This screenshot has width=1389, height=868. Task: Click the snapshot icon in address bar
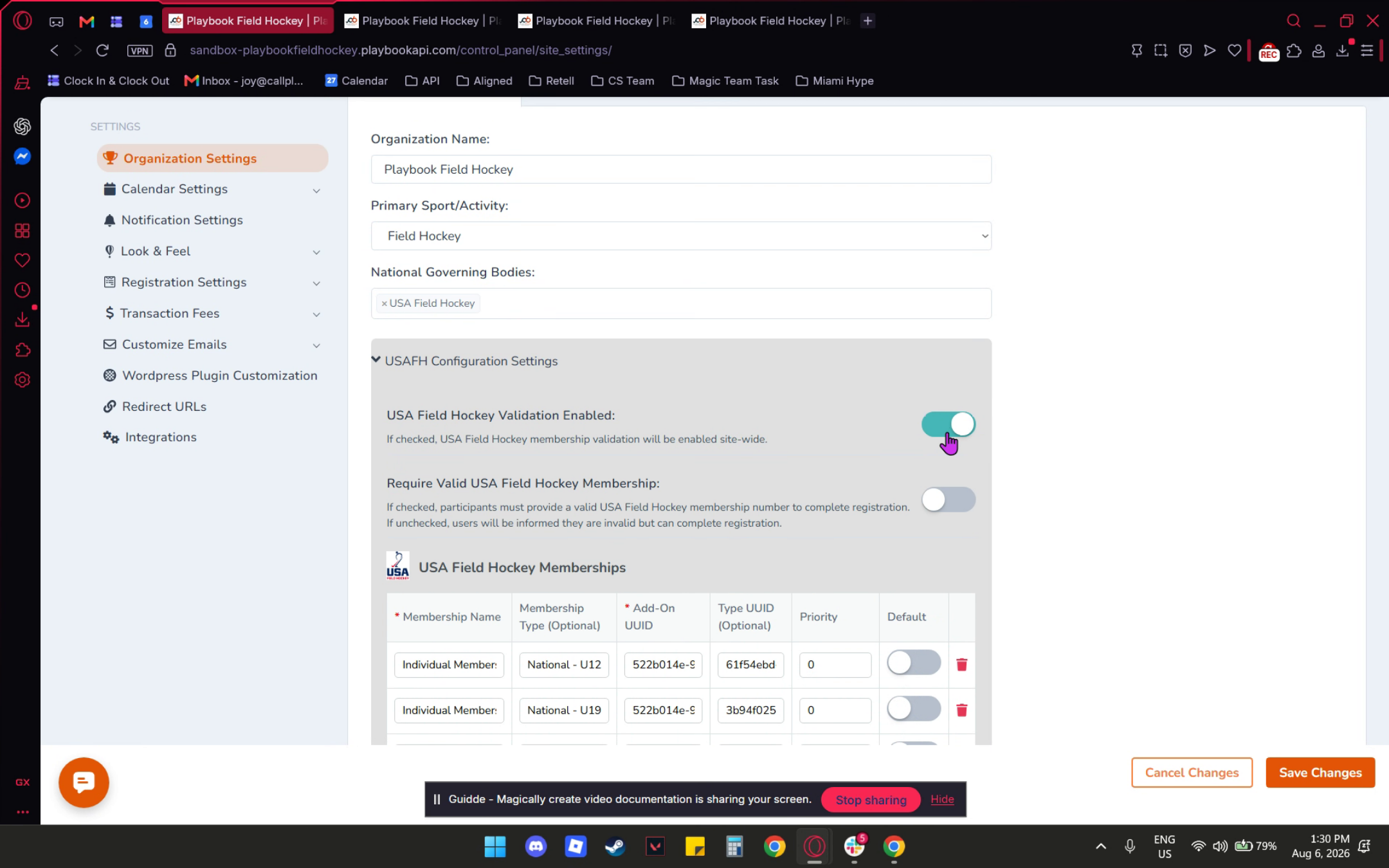click(1161, 50)
